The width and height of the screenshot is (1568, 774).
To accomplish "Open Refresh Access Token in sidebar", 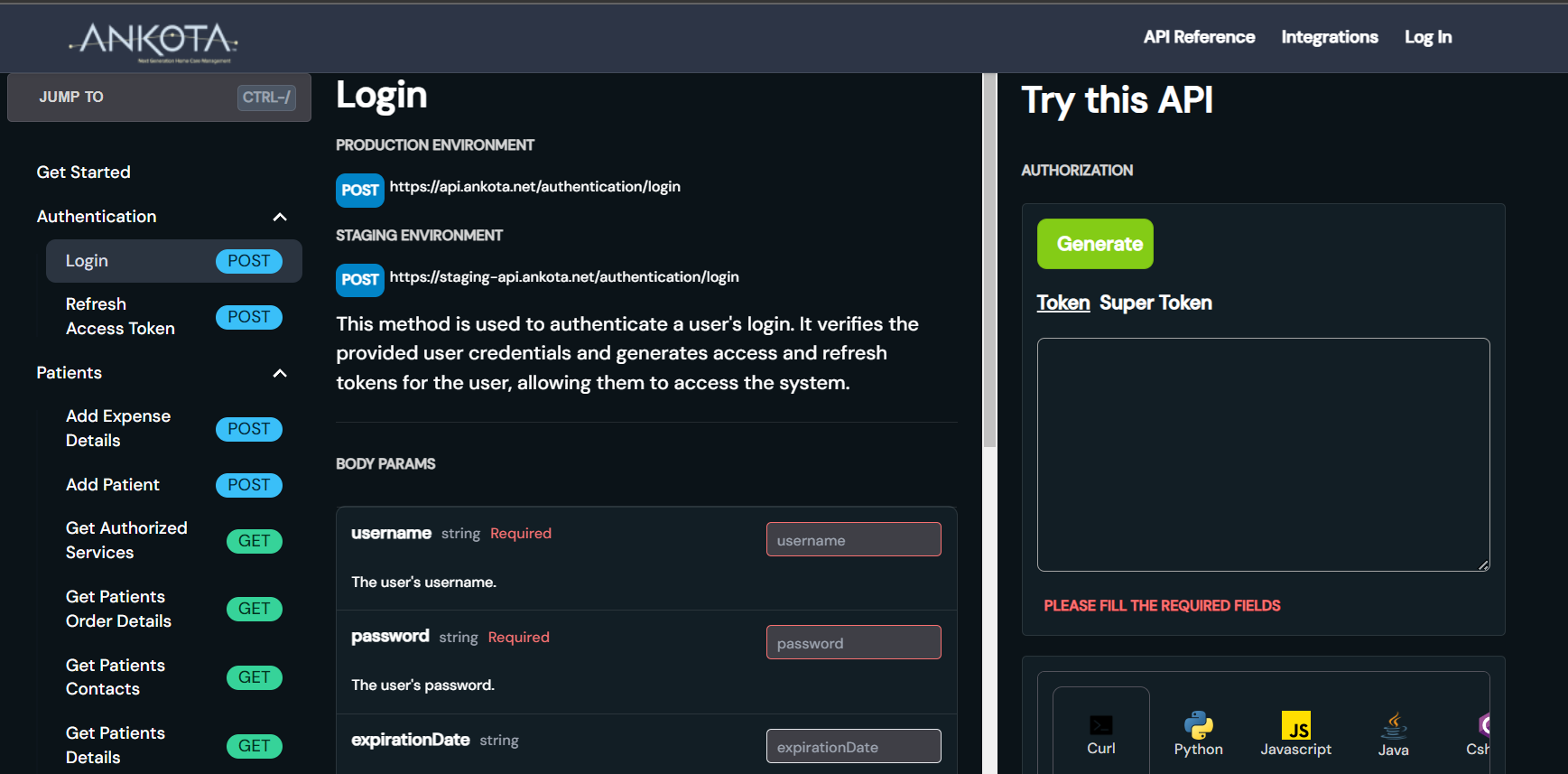I will 120,316.
